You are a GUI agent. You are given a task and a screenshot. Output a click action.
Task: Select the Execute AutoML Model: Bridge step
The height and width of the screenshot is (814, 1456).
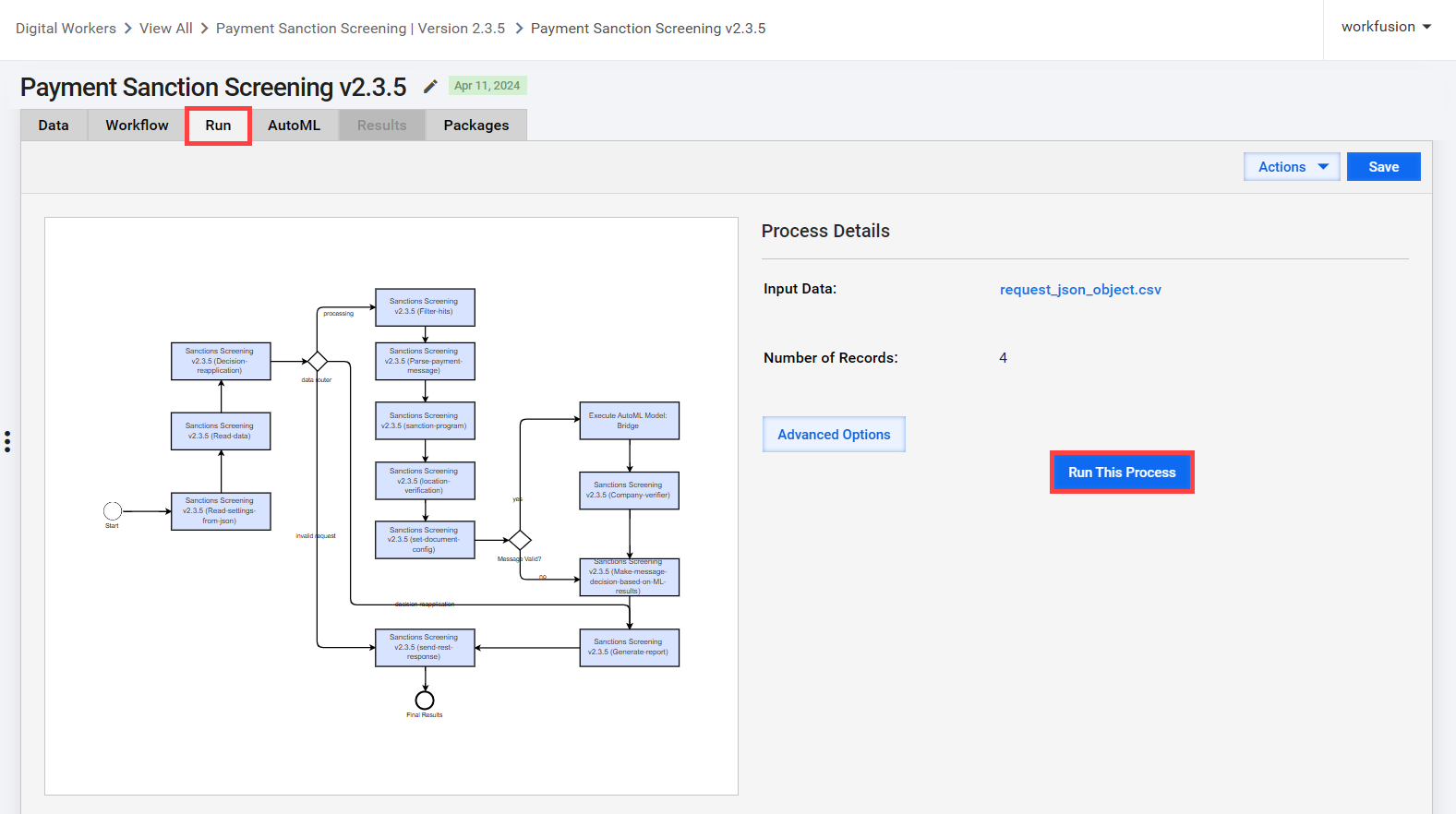(629, 421)
